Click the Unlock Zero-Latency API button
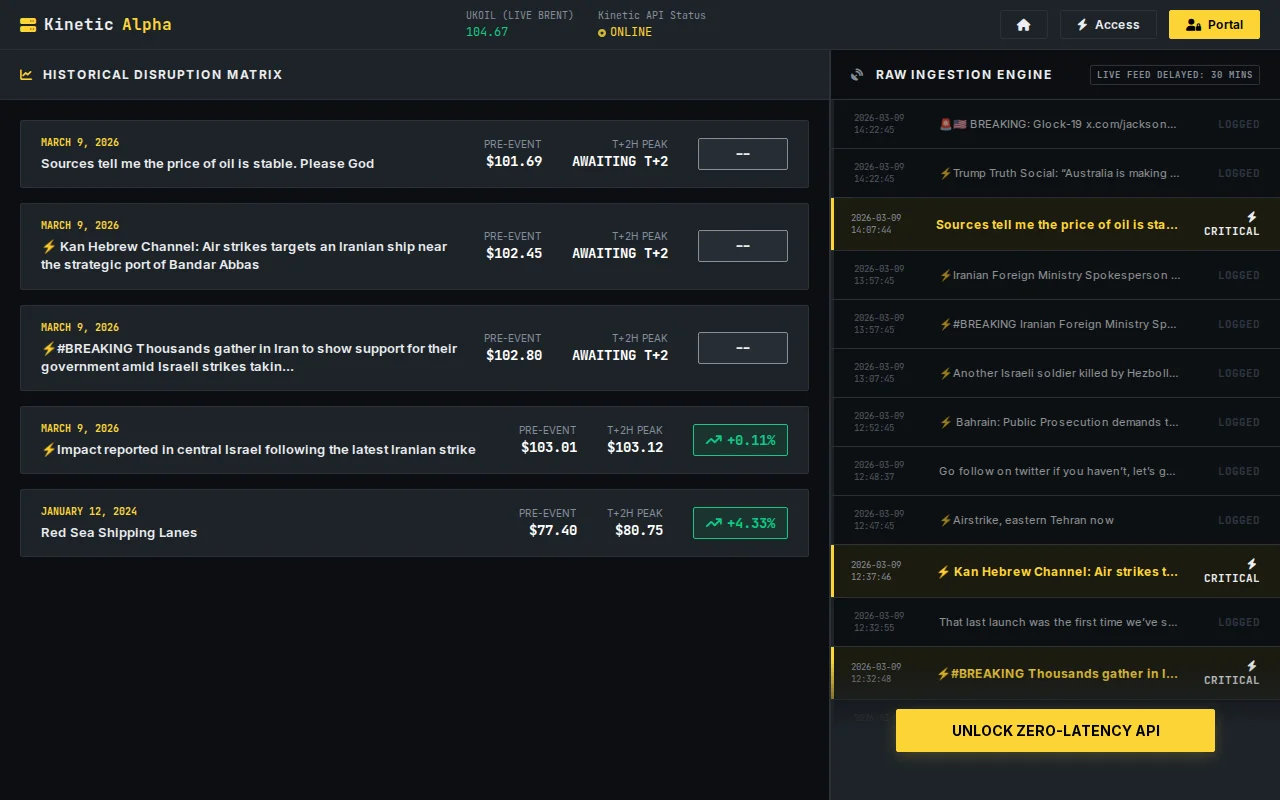The height and width of the screenshot is (800, 1280). 1055,730
